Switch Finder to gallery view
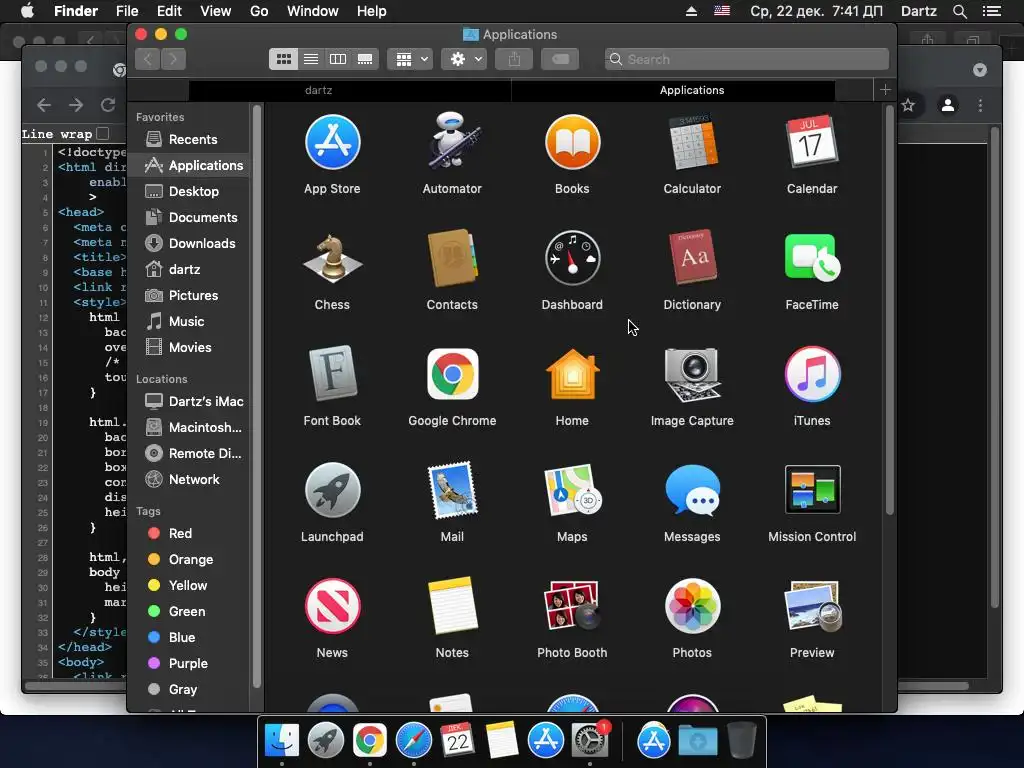The height and width of the screenshot is (768, 1024). (365, 59)
